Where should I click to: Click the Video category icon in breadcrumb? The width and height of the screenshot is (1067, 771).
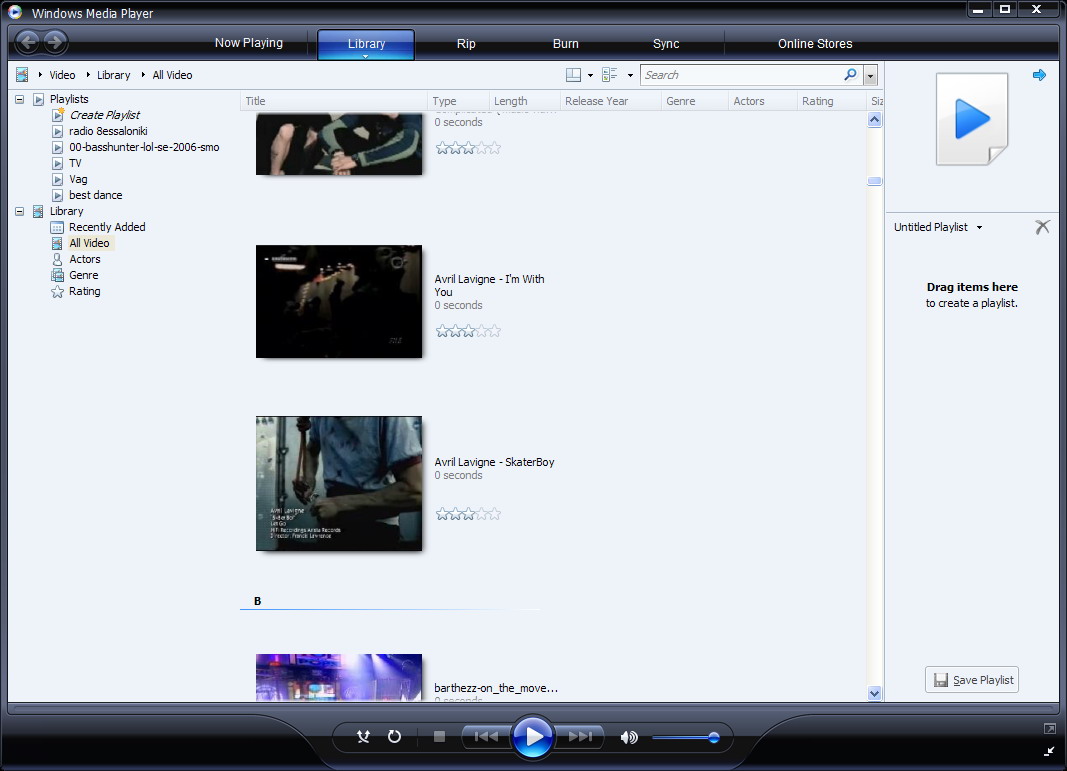tap(22, 75)
